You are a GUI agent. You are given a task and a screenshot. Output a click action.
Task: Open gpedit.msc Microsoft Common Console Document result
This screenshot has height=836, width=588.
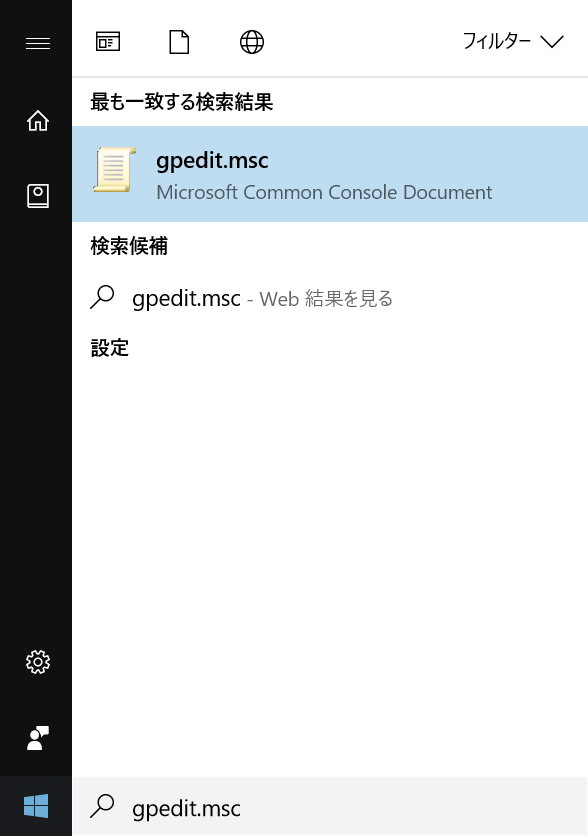click(x=330, y=174)
